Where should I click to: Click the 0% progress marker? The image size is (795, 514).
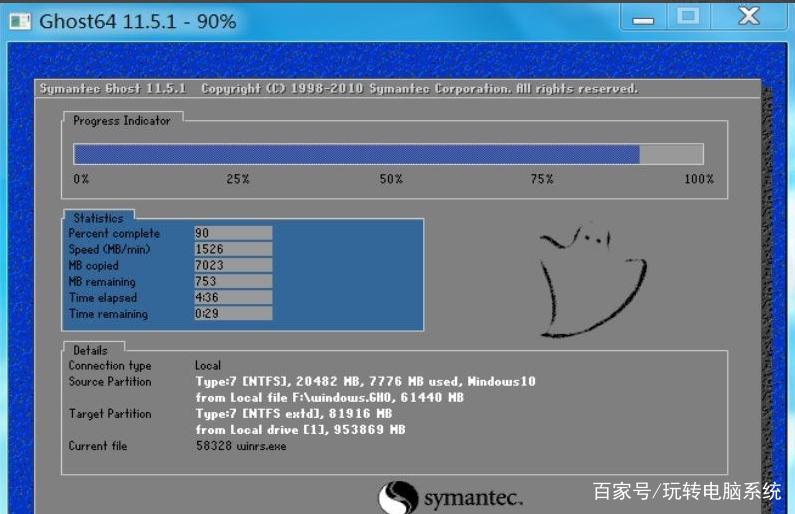tap(81, 179)
